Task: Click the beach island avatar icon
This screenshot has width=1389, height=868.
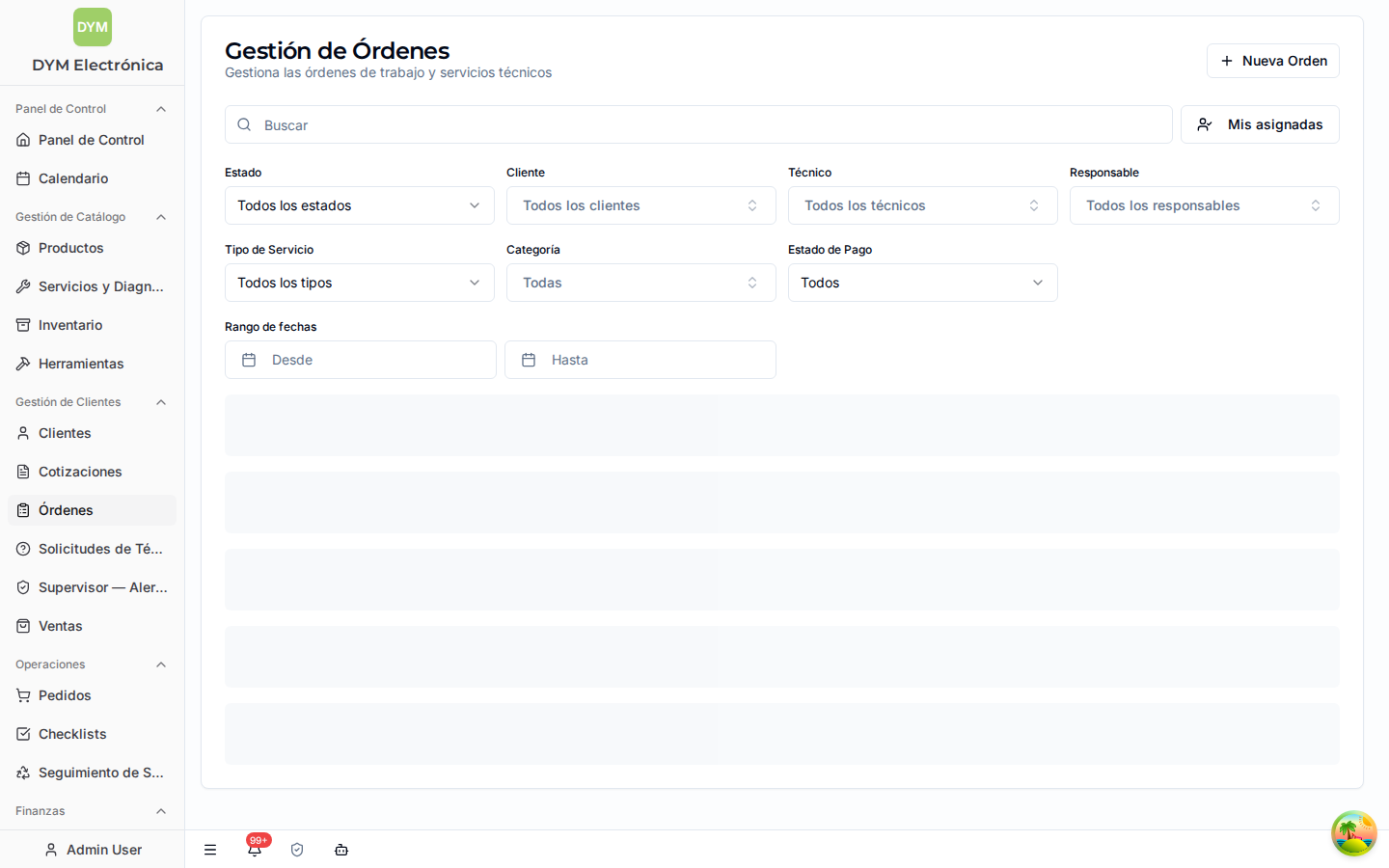Action: (x=1354, y=833)
